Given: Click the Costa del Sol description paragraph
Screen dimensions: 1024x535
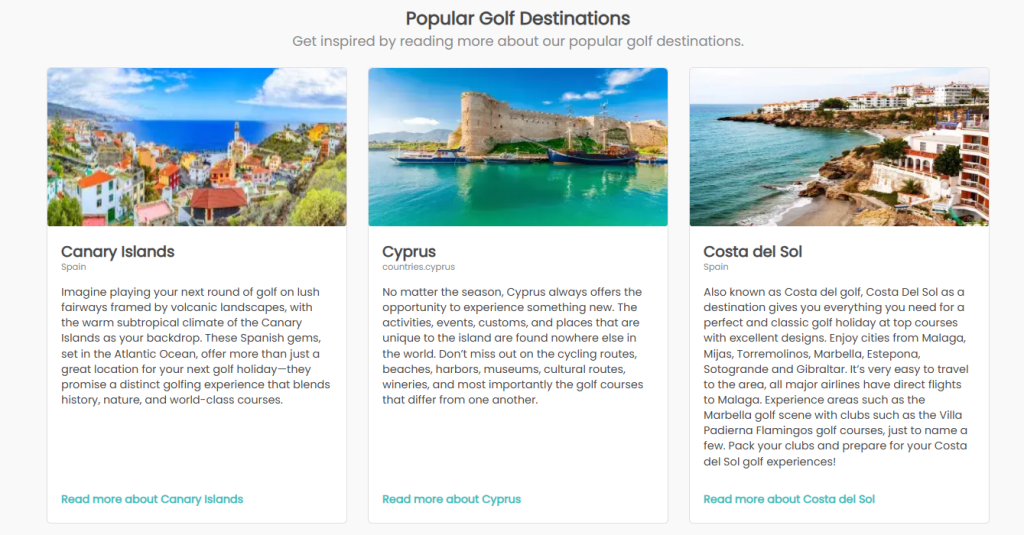Looking at the screenshot, I should (835, 377).
